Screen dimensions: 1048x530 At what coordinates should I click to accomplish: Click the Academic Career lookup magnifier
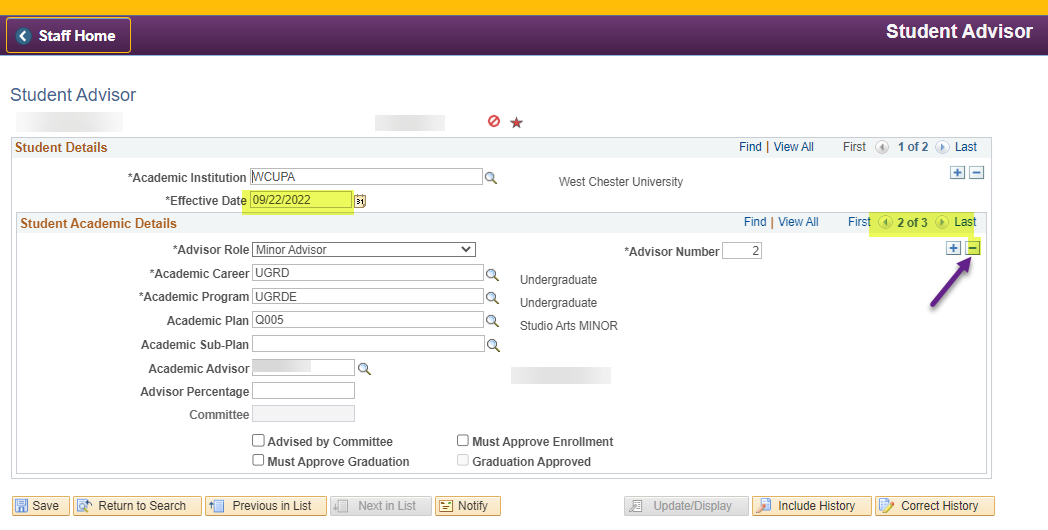click(x=492, y=273)
